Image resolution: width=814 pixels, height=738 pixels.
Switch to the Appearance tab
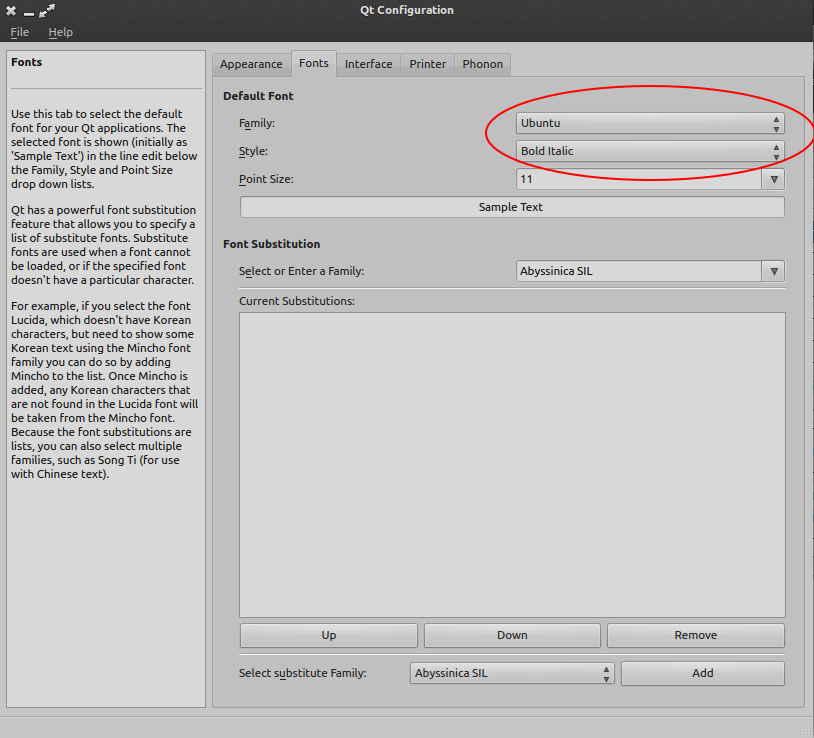click(251, 63)
